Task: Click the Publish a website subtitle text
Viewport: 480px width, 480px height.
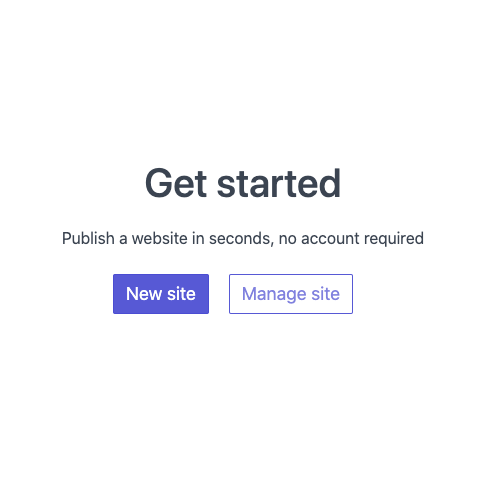Action: (243, 238)
